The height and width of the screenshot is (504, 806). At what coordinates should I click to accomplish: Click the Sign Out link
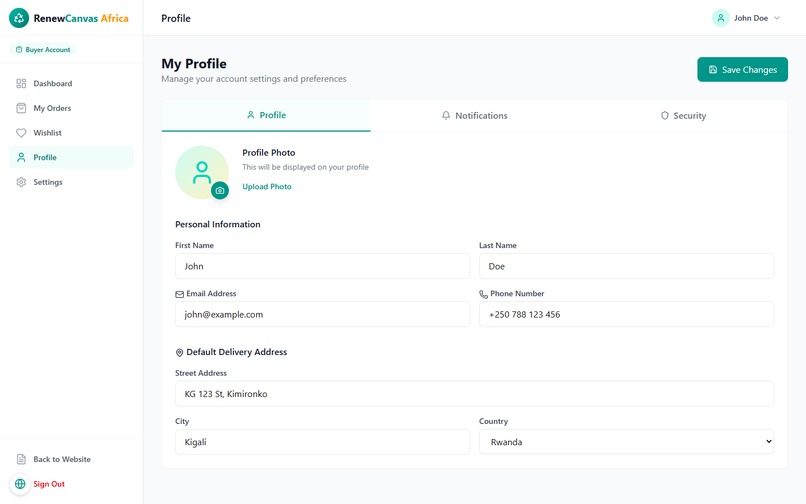[x=49, y=484]
